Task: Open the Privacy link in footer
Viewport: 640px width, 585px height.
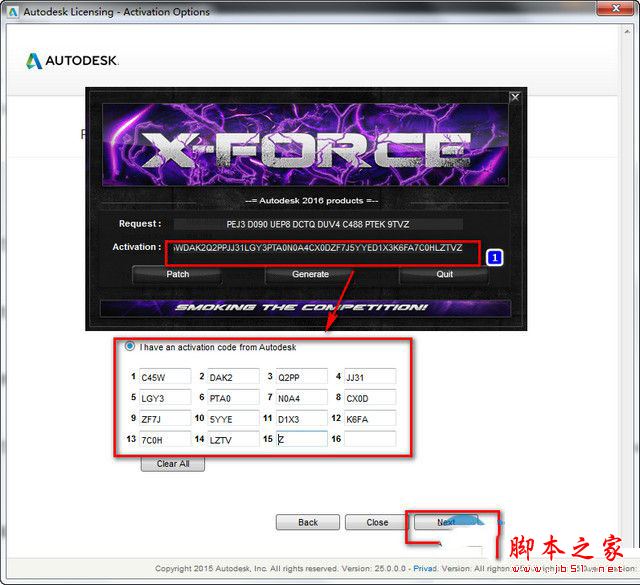Action: 425,568
